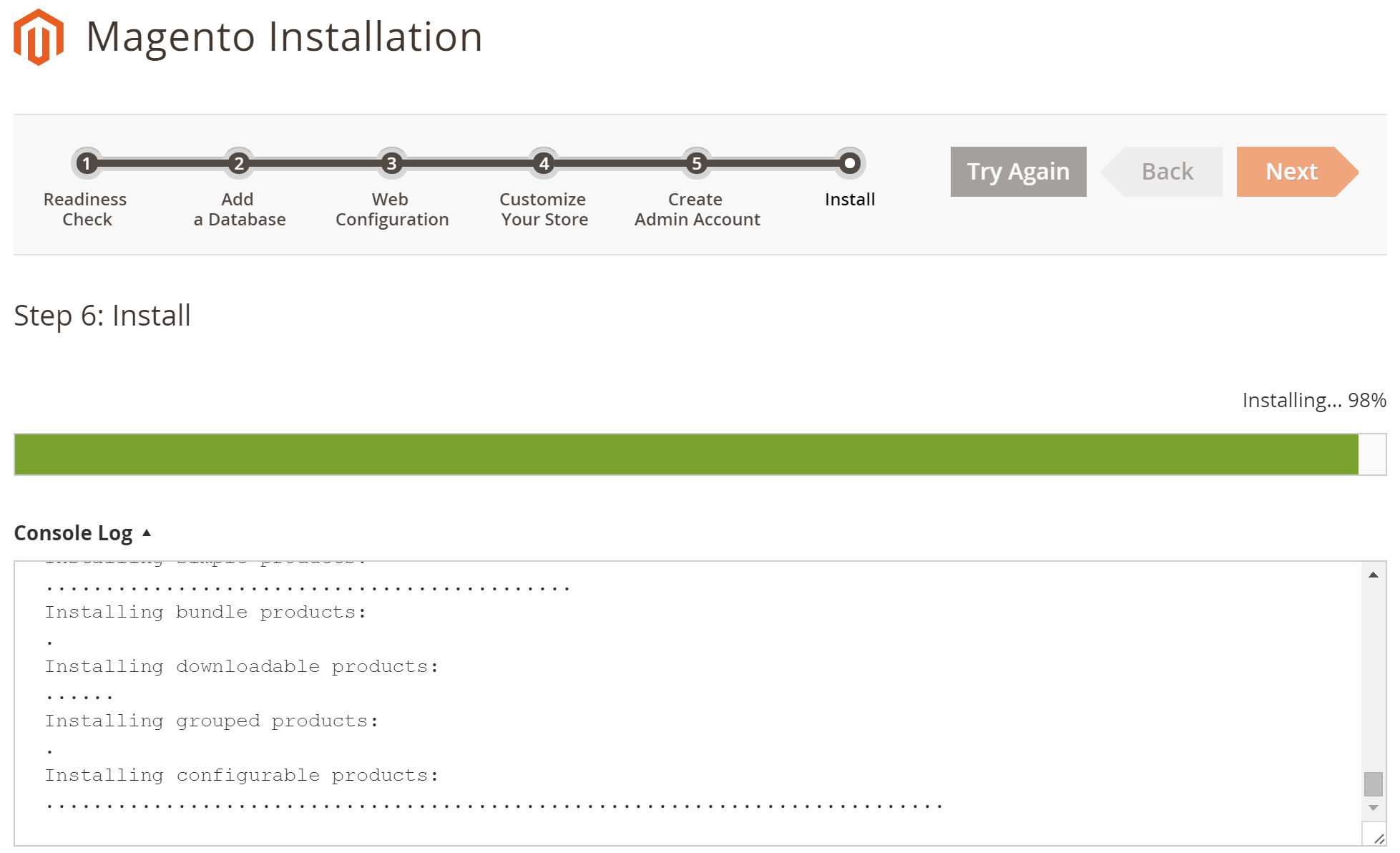Proceed with the Next button

pos(1291,172)
